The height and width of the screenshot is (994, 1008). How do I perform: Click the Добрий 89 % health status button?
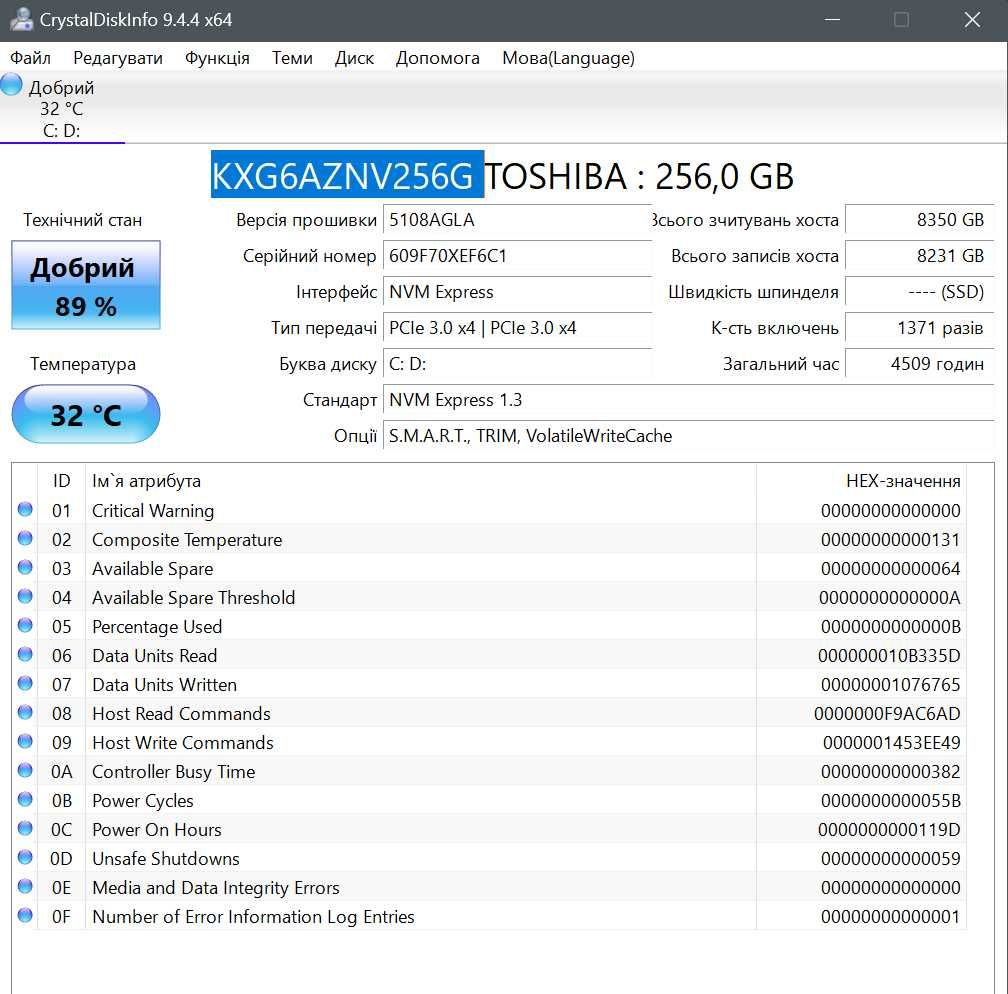coord(86,285)
